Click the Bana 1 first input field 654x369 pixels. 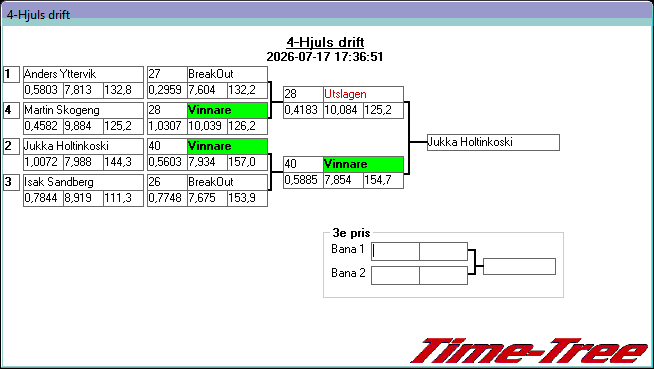click(395, 251)
